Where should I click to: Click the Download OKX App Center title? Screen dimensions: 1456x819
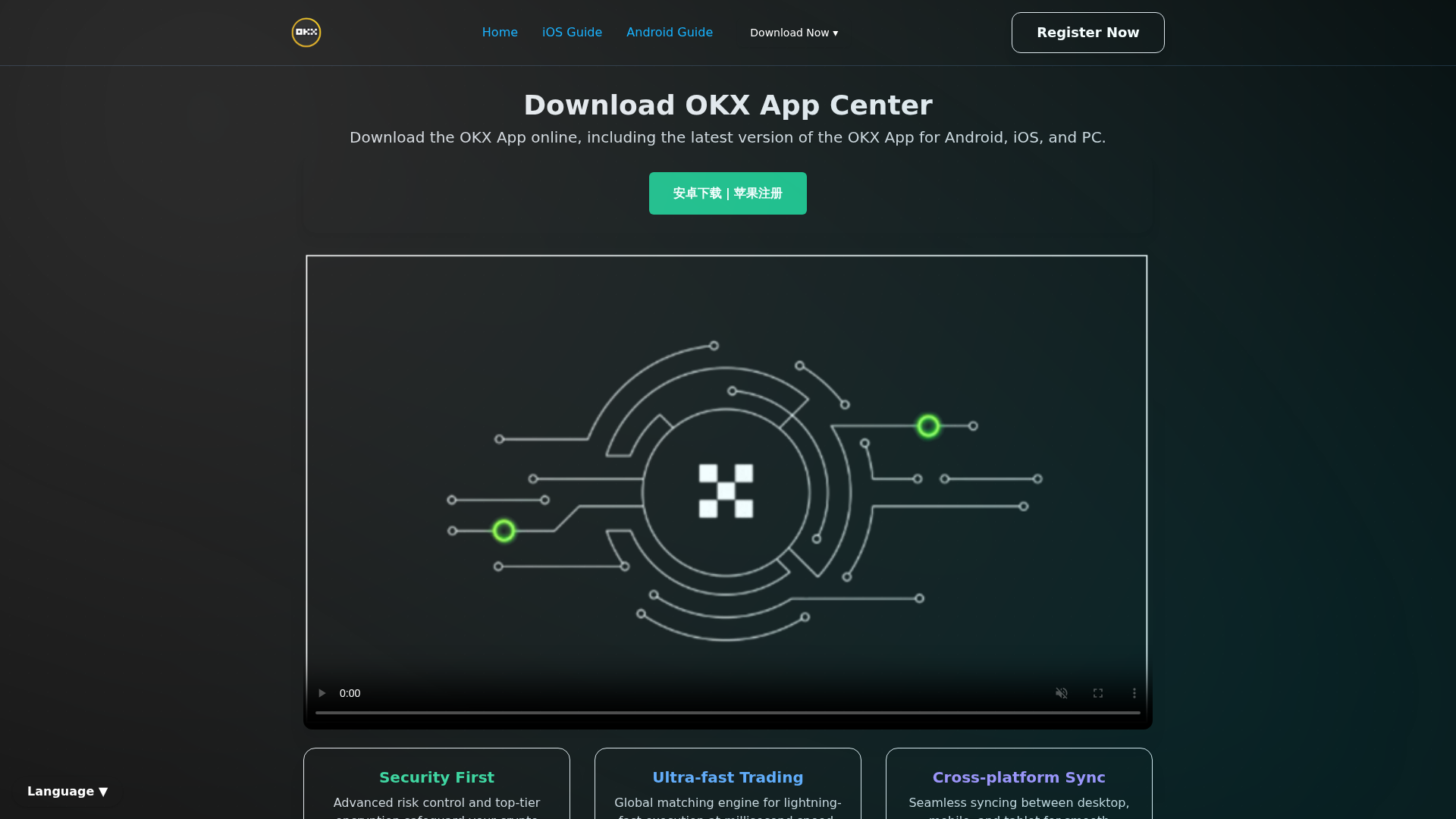tap(728, 105)
